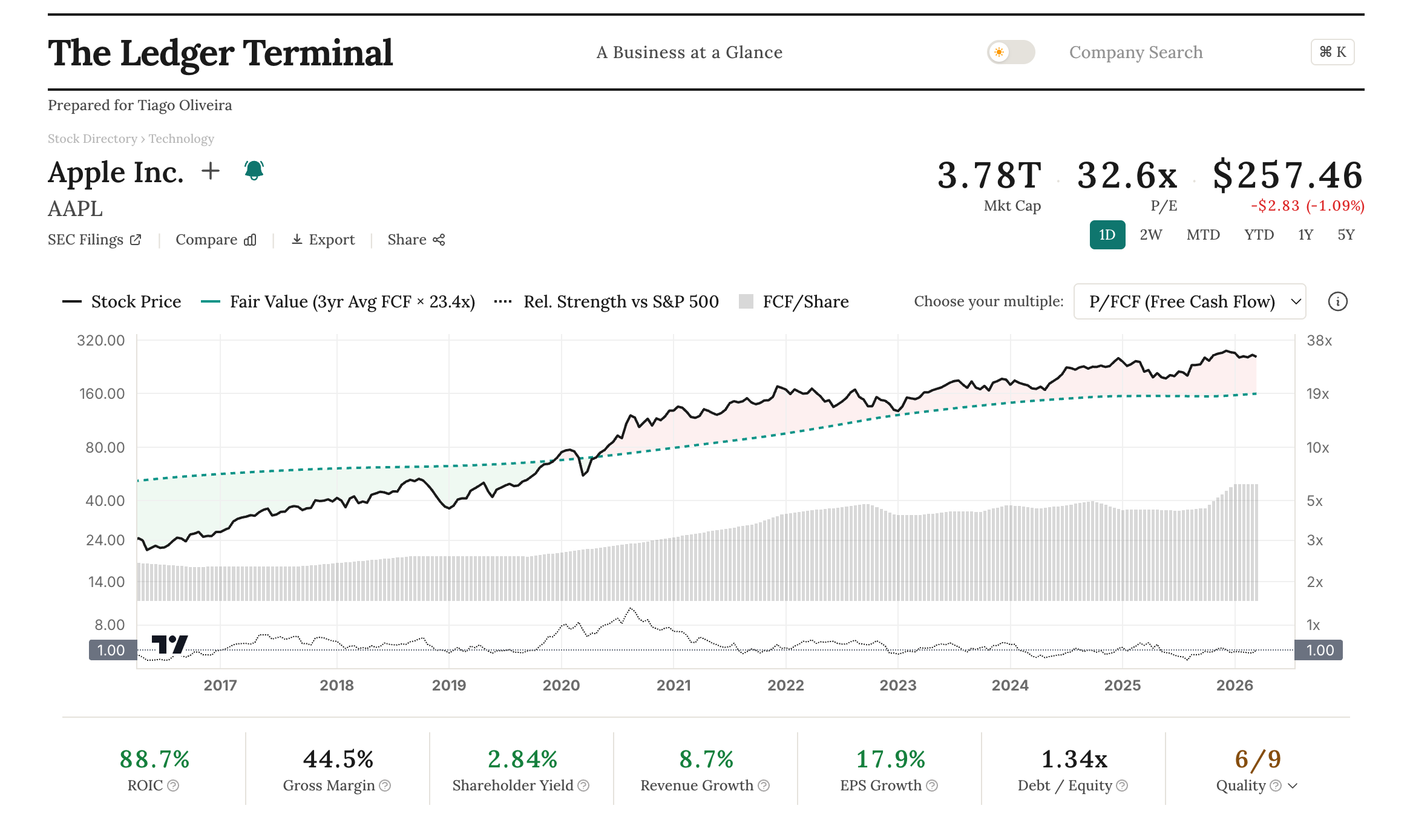The image size is (1410, 840).
Task: Select the 2W time range tab
Action: coord(1151,235)
